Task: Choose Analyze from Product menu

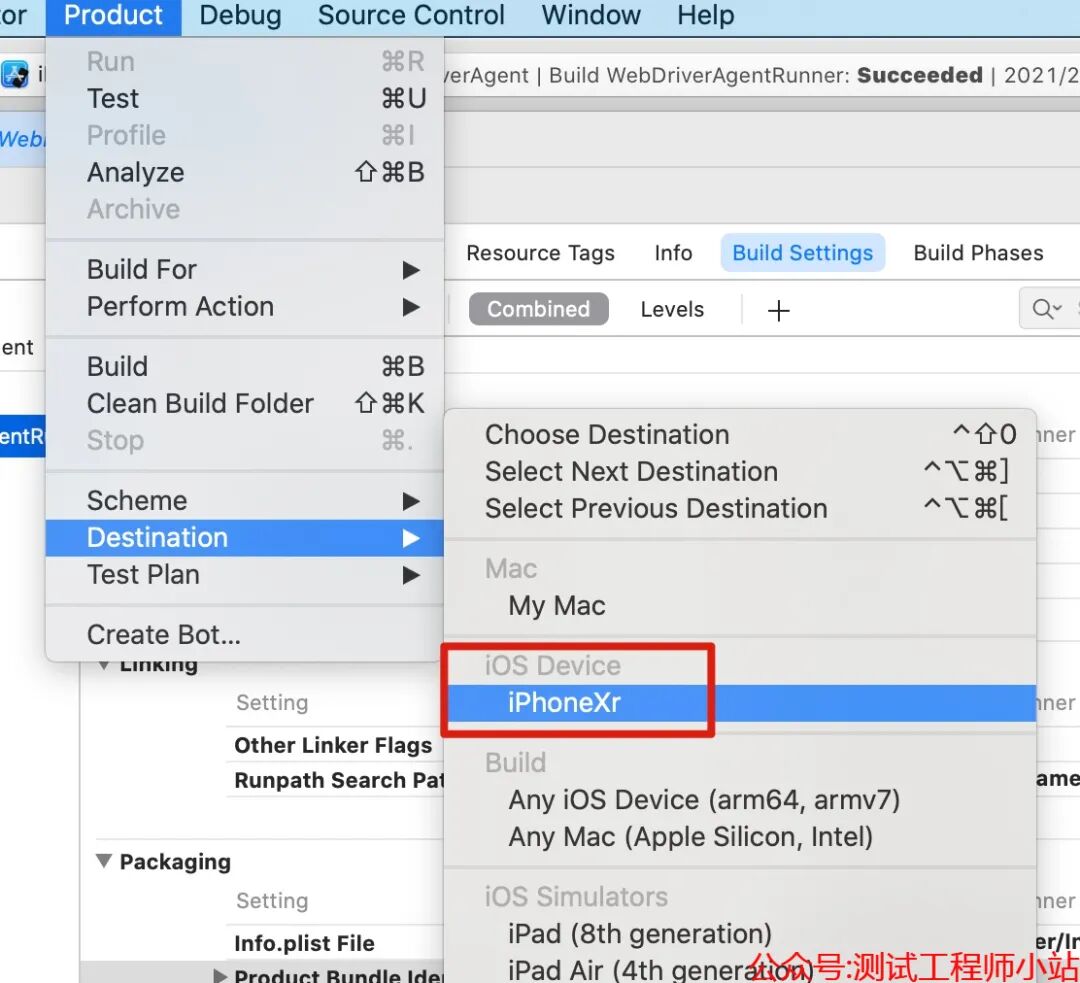Action: tap(245, 172)
